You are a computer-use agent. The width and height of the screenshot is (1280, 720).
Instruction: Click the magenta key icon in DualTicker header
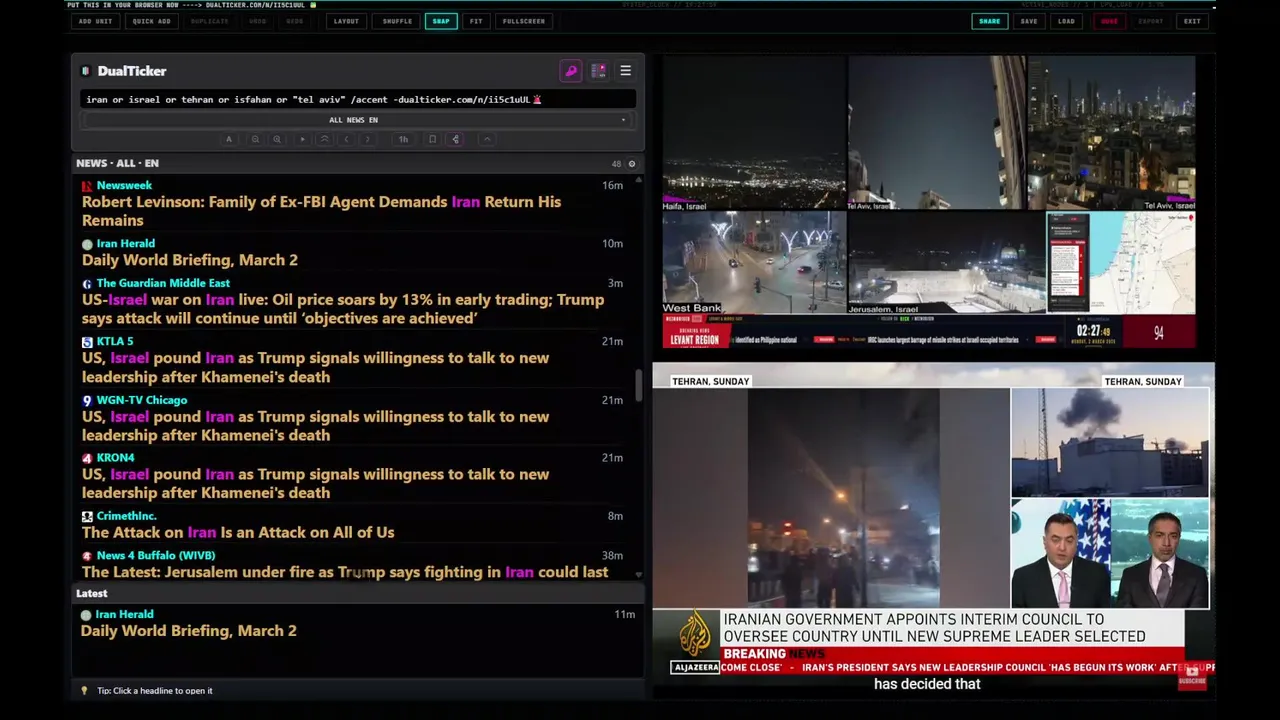(x=571, y=71)
